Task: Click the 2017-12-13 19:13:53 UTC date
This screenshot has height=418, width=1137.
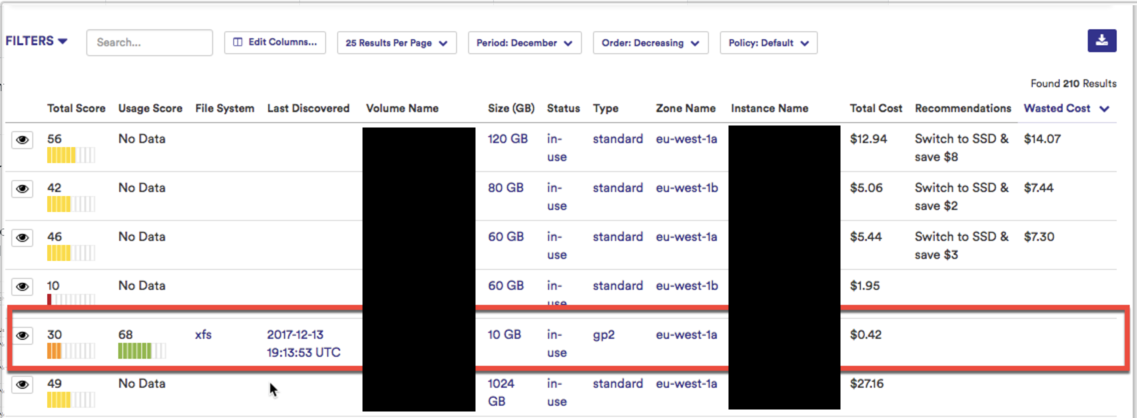Action: point(304,343)
